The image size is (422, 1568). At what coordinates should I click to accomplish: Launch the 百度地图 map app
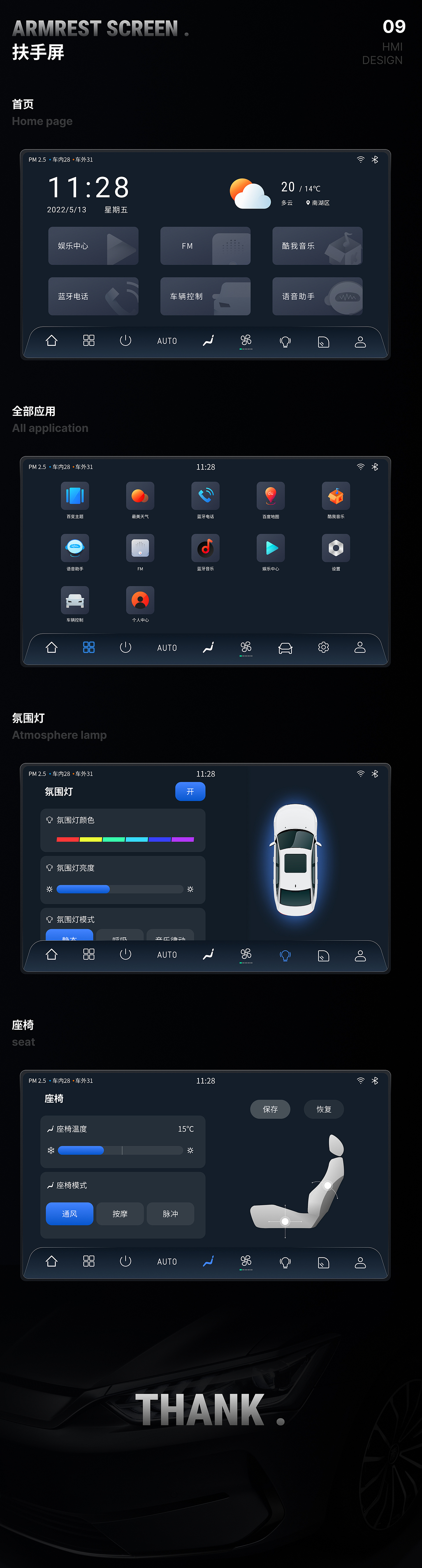271,495
